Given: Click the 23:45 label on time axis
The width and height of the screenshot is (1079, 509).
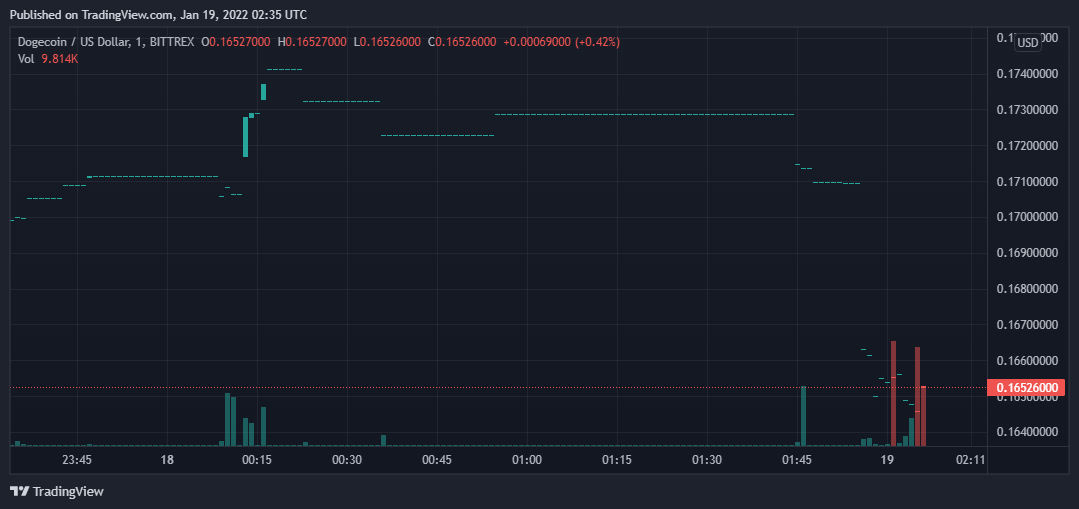Looking at the screenshot, I should (x=77, y=460).
